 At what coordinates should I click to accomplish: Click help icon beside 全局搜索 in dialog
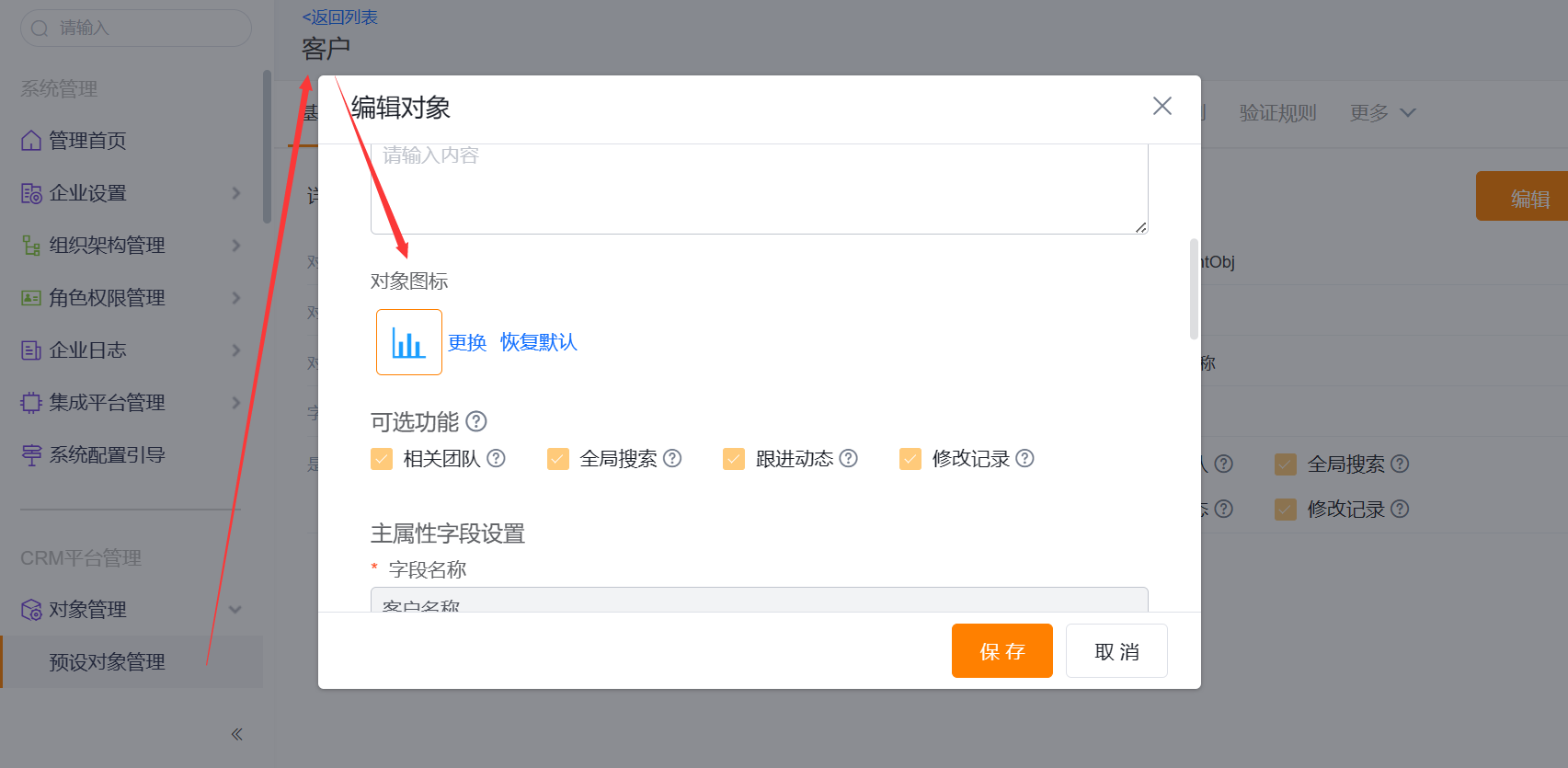[672, 458]
